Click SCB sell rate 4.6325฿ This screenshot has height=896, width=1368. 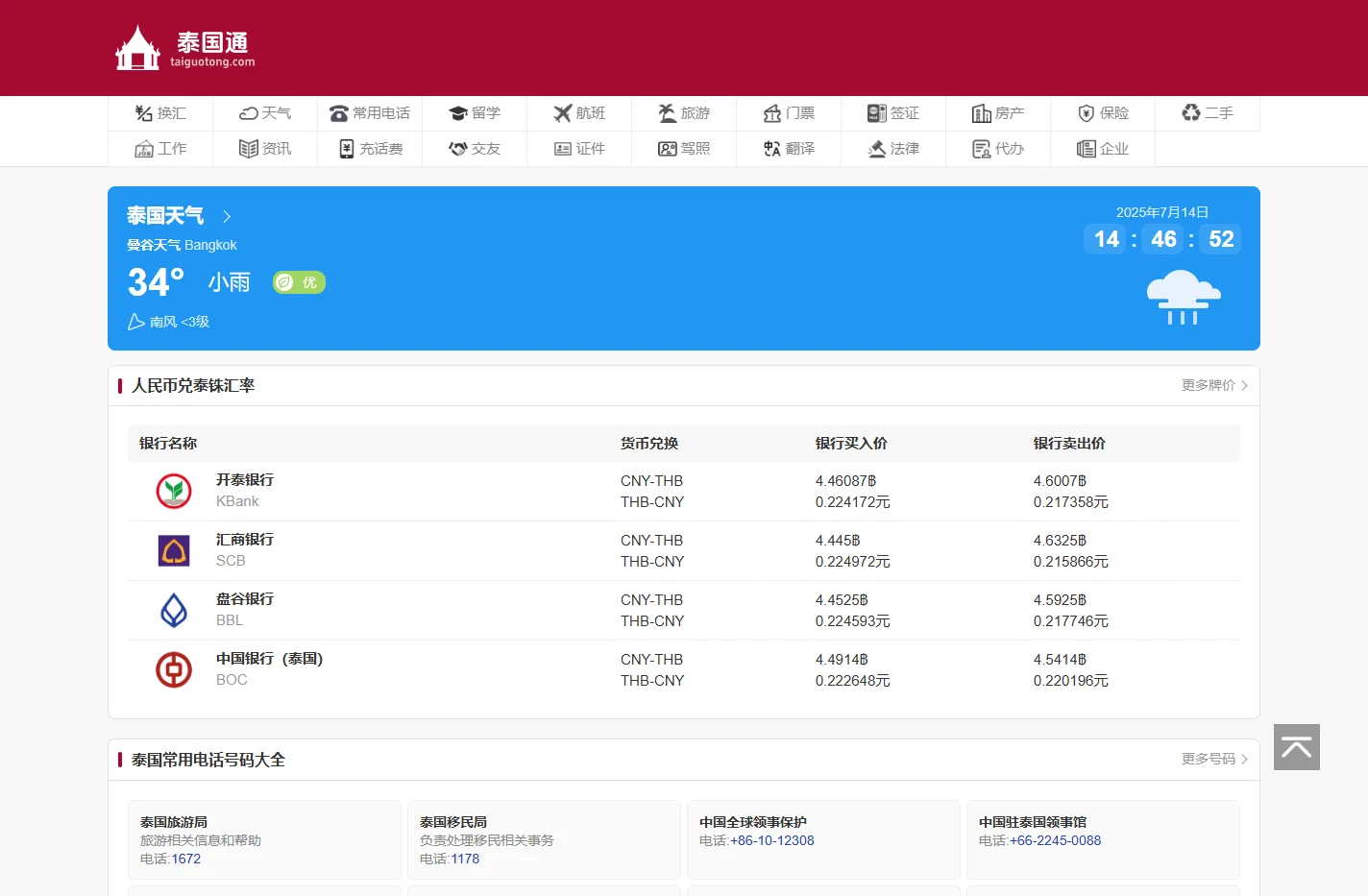coord(1060,541)
